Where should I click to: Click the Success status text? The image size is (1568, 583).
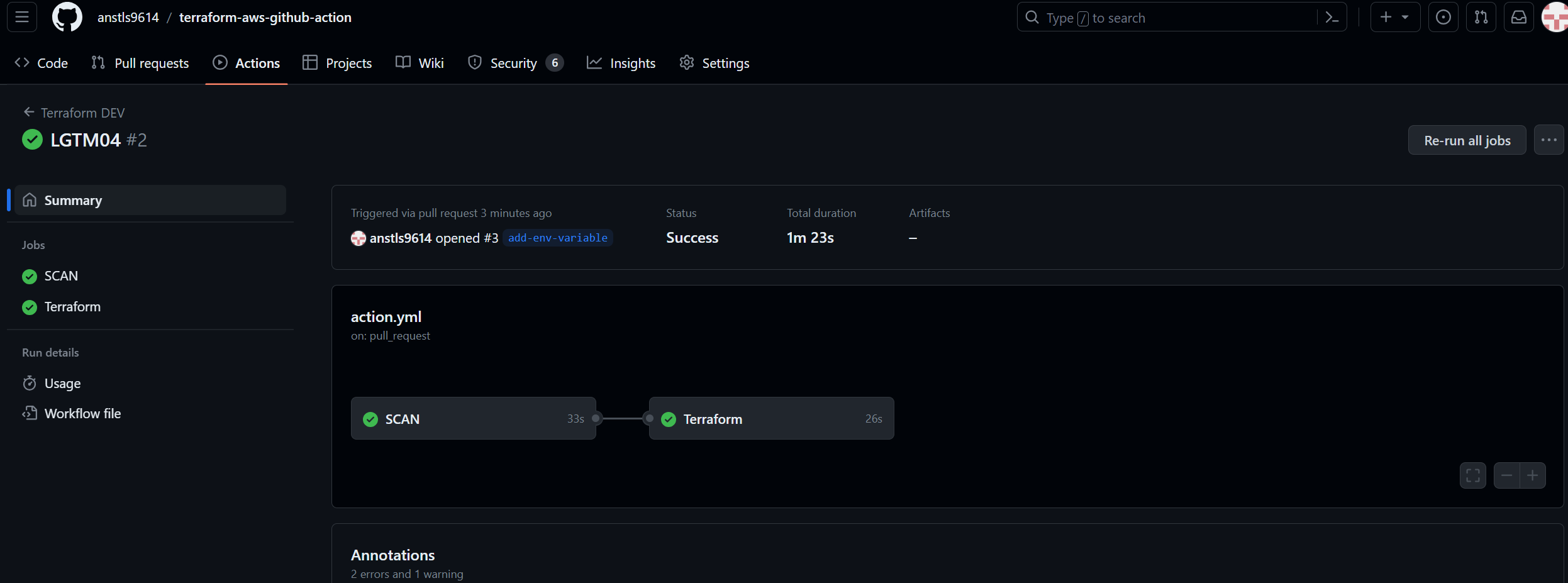click(x=692, y=238)
